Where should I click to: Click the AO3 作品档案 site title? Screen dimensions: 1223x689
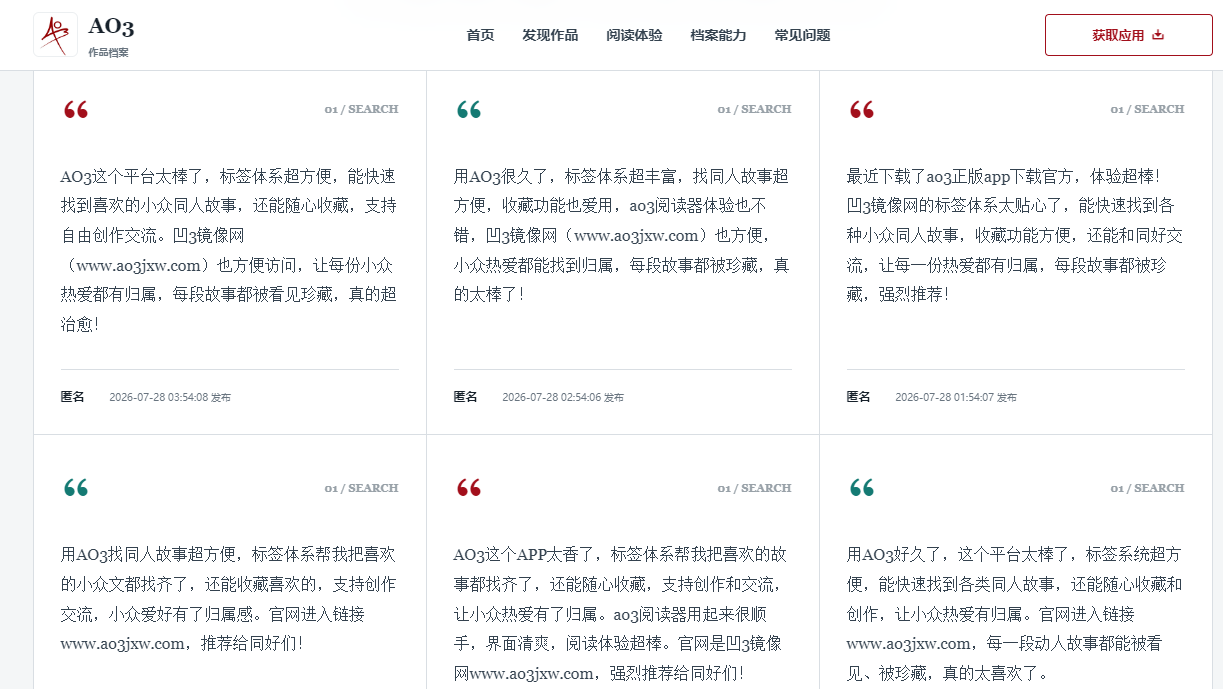[111, 36]
